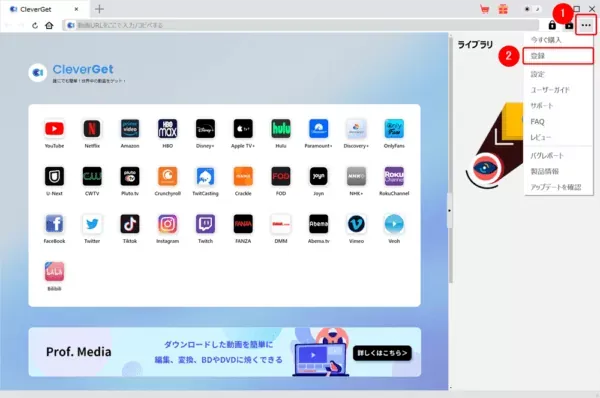Open the NHK+ shortcut
The height and width of the screenshot is (398, 600).
pyautogui.click(x=356, y=176)
